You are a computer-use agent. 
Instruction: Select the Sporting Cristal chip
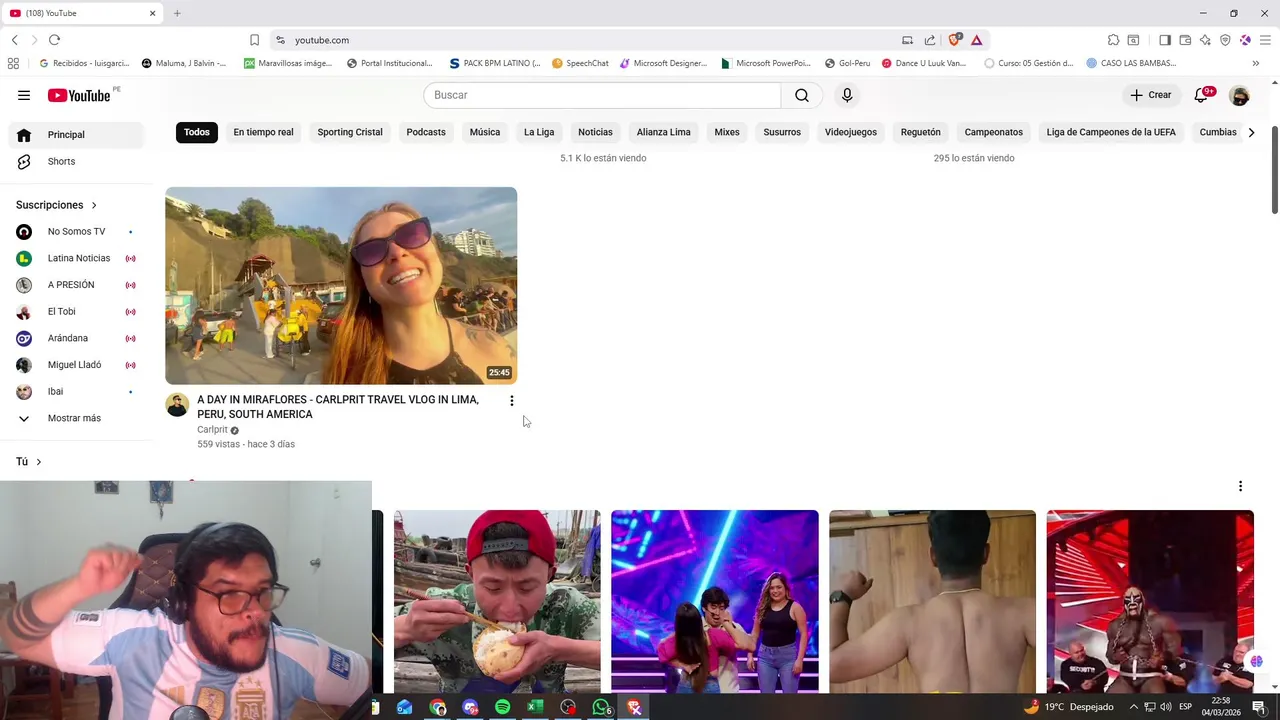(x=350, y=132)
